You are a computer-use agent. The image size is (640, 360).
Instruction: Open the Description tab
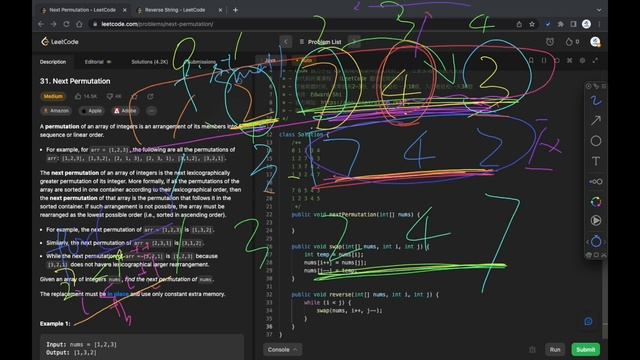click(x=53, y=62)
